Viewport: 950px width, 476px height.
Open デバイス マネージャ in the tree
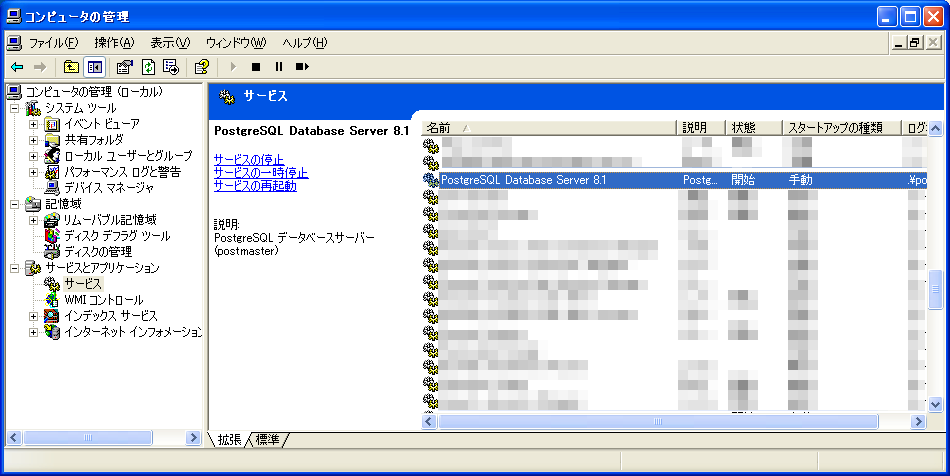click(x=109, y=188)
